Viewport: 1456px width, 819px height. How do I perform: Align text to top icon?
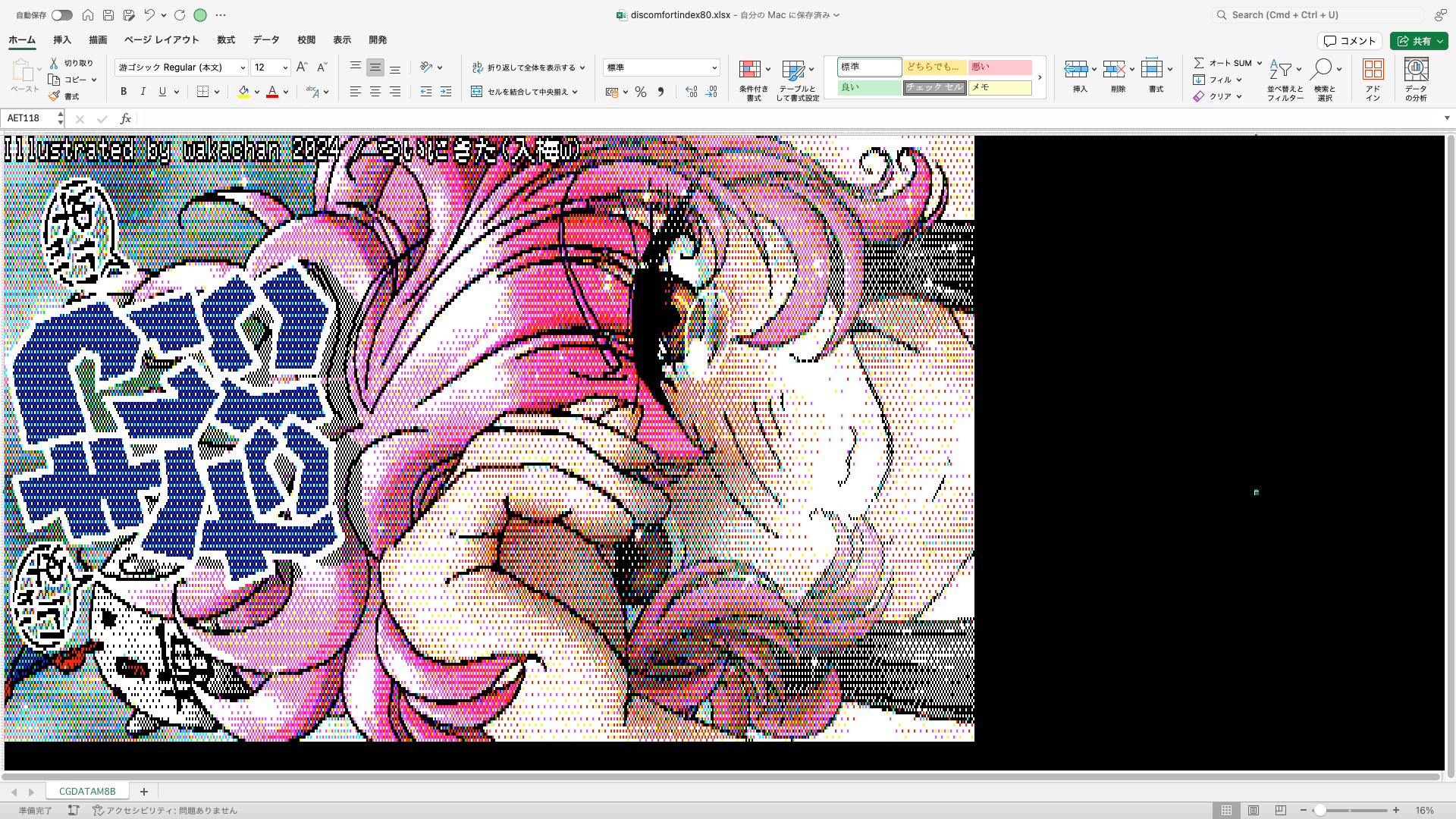point(355,67)
